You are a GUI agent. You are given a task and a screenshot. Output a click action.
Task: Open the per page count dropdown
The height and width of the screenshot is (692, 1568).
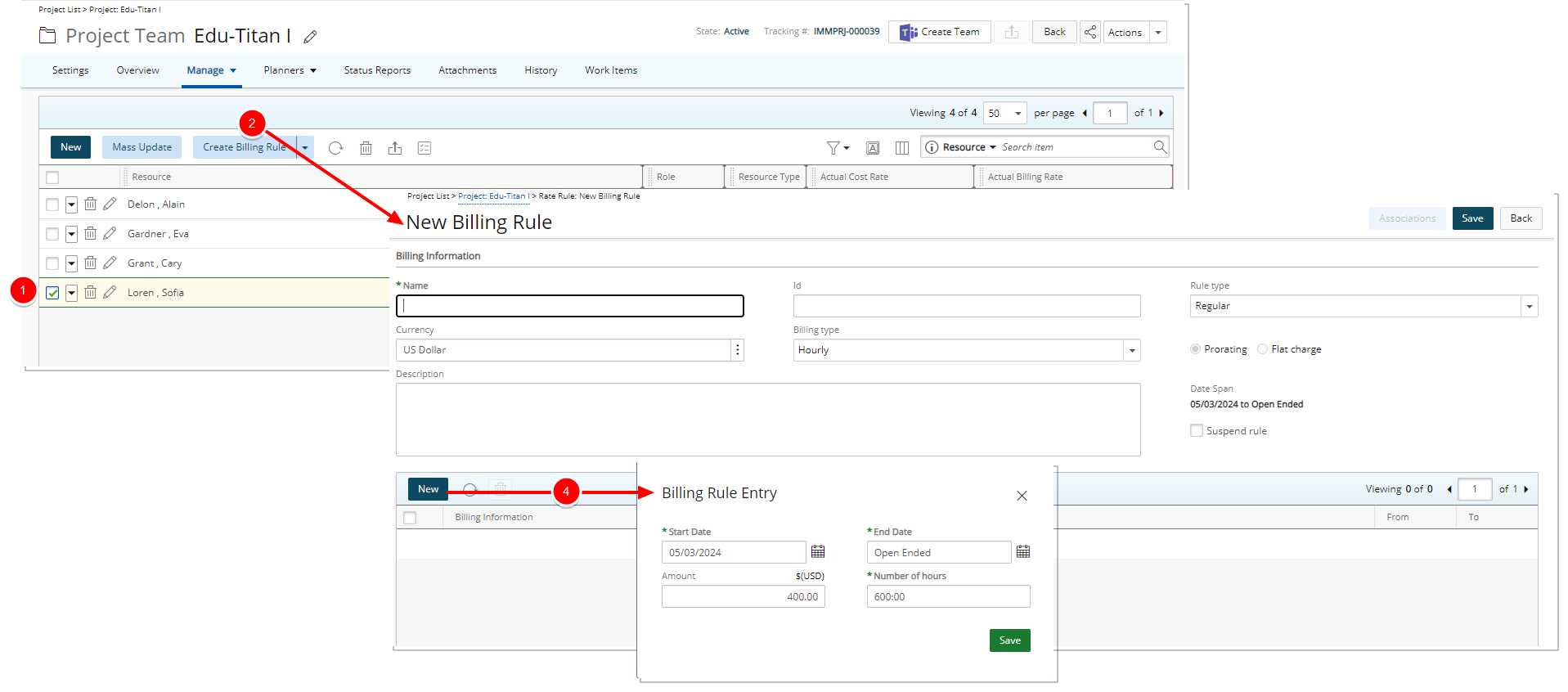click(x=1004, y=113)
